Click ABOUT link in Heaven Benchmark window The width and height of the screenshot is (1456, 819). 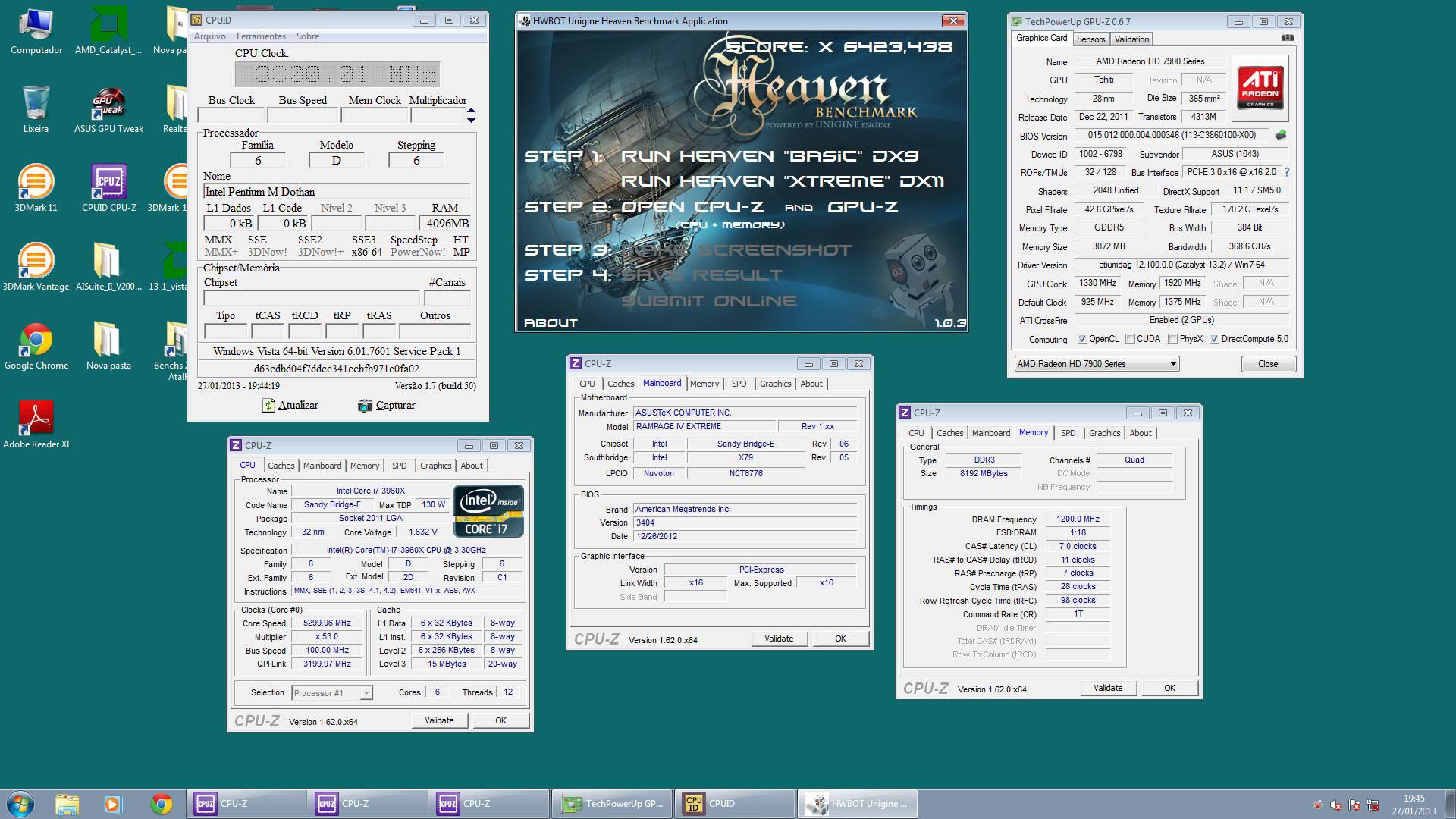click(x=551, y=323)
